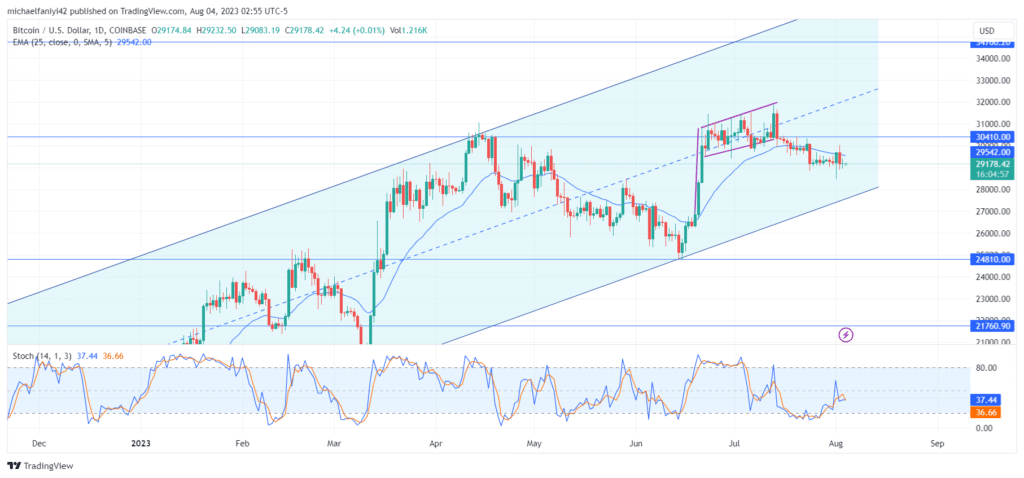The image size is (1024, 478).
Task: Click the Dec marker on the time axis
Action: [x=39, y=443]
